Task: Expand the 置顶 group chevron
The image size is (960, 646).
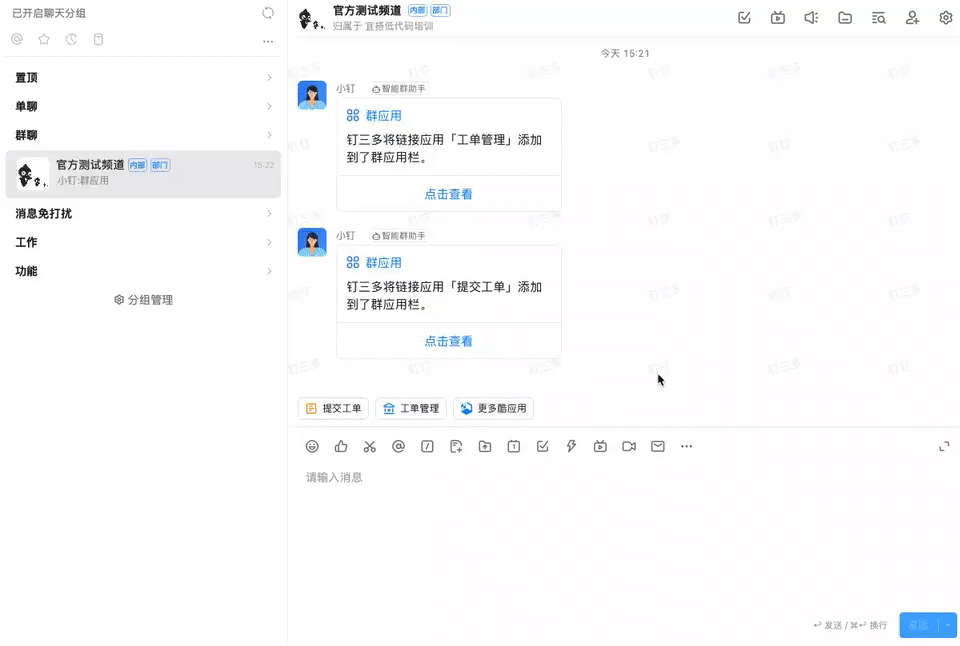Action: (x=269, y=78)
